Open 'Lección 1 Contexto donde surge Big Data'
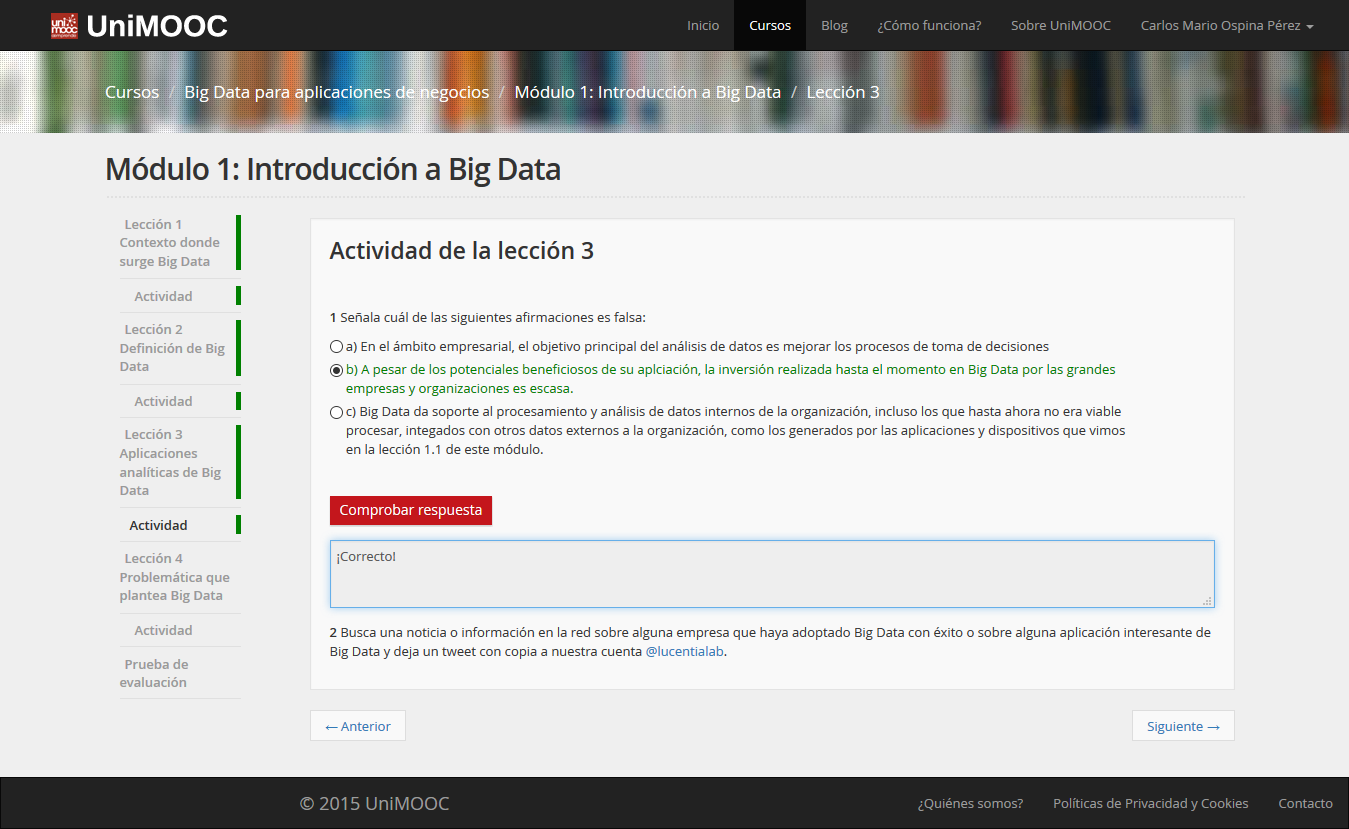 pyautogui.click(x=170, y=242)
